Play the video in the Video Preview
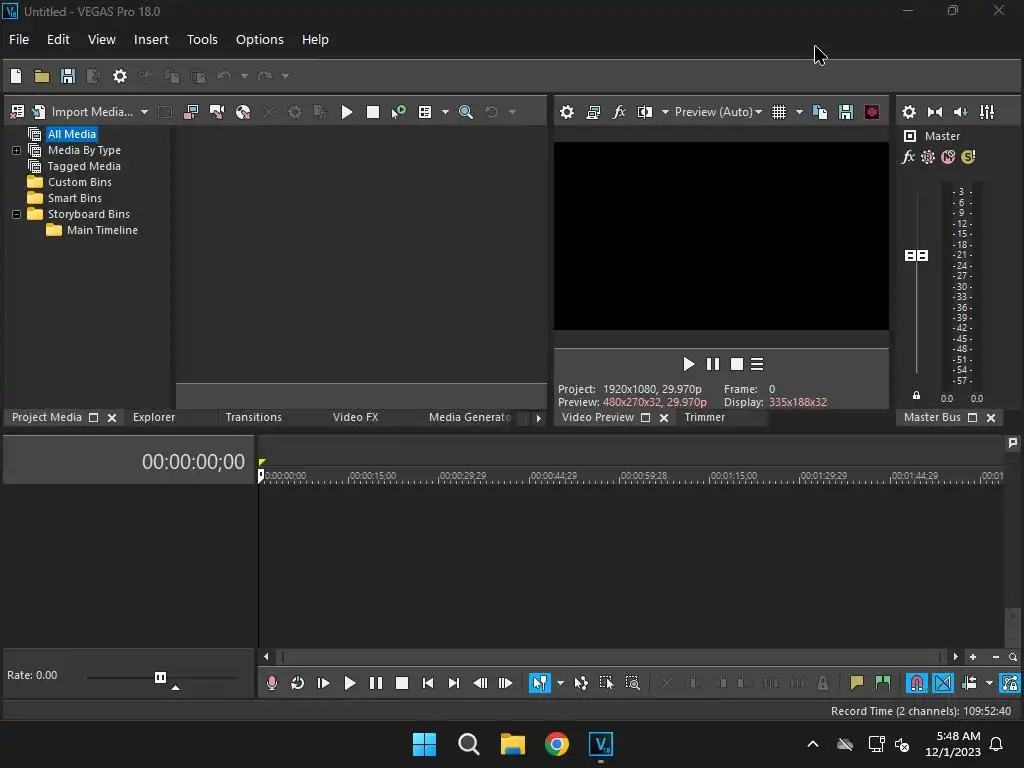 pos(688,364)
